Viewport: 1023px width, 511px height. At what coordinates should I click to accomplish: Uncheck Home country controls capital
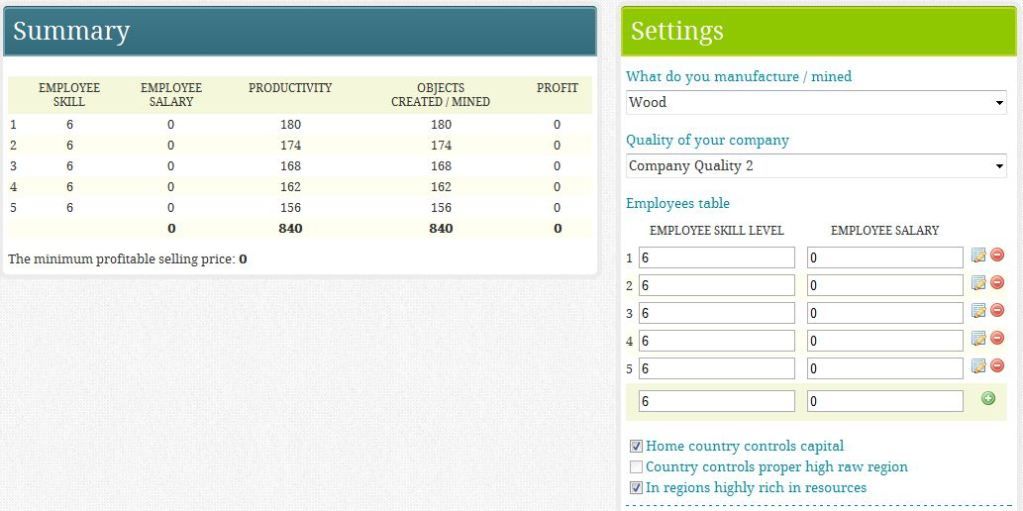[x=636, y=447]
